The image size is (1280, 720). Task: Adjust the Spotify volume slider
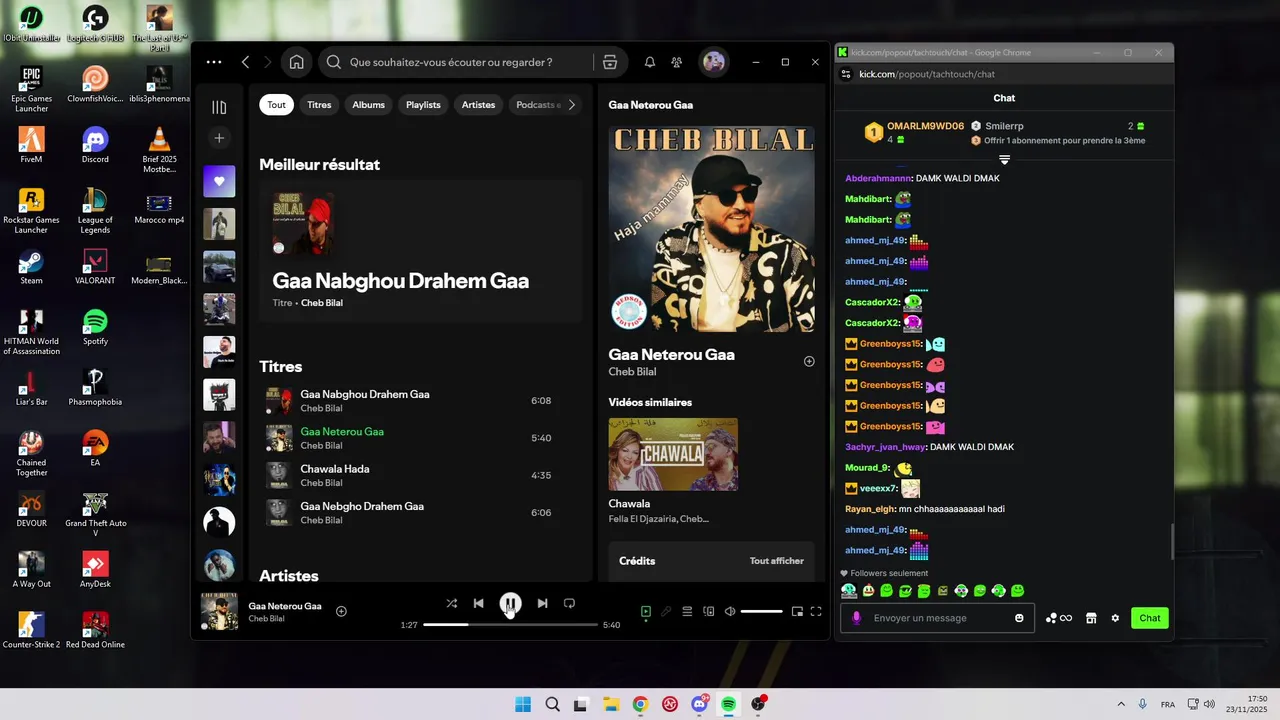click(762, 611)
